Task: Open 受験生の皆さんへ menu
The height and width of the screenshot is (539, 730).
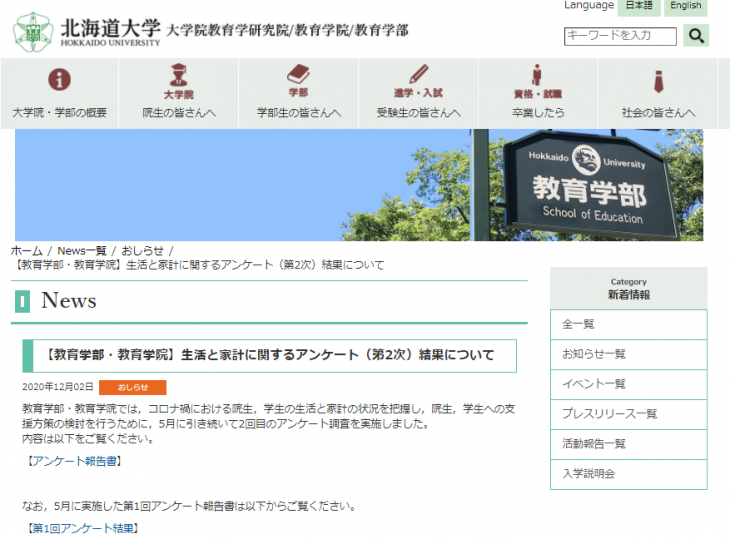Action: (419, 94)
